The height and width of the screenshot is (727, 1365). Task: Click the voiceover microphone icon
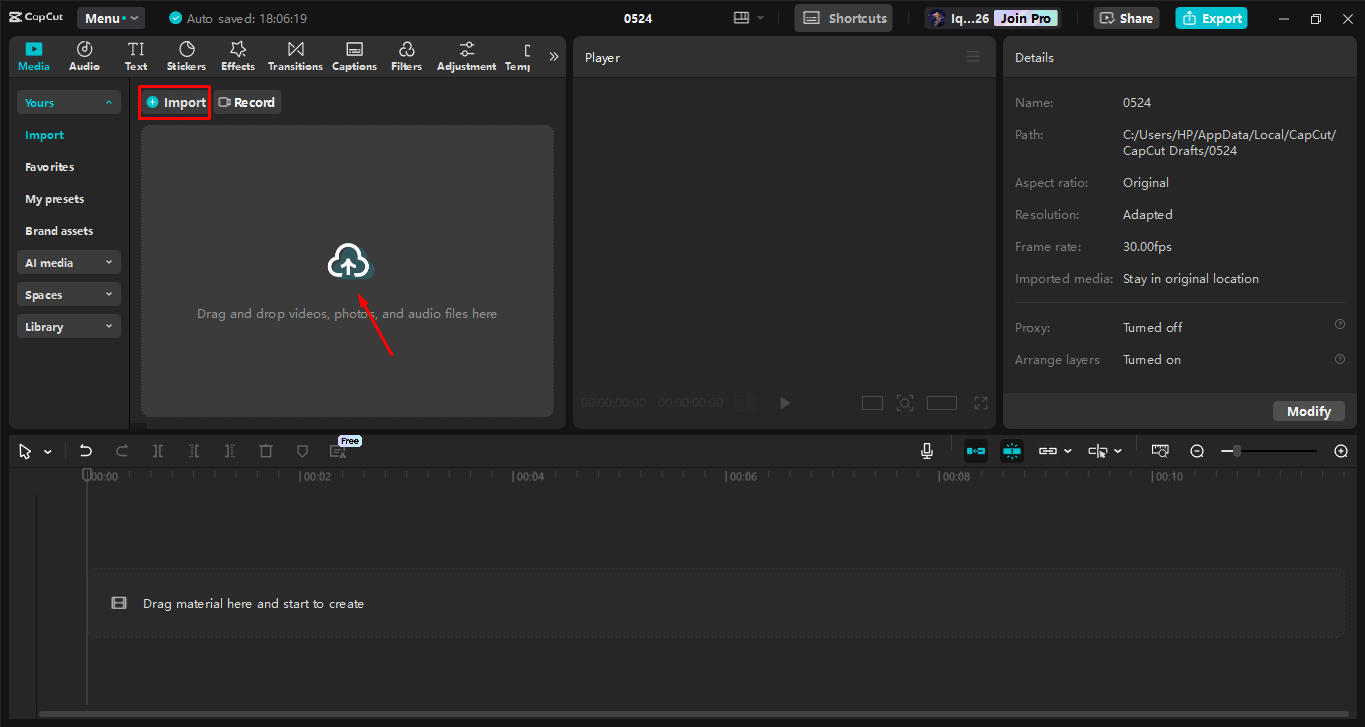tap(927, 451)
